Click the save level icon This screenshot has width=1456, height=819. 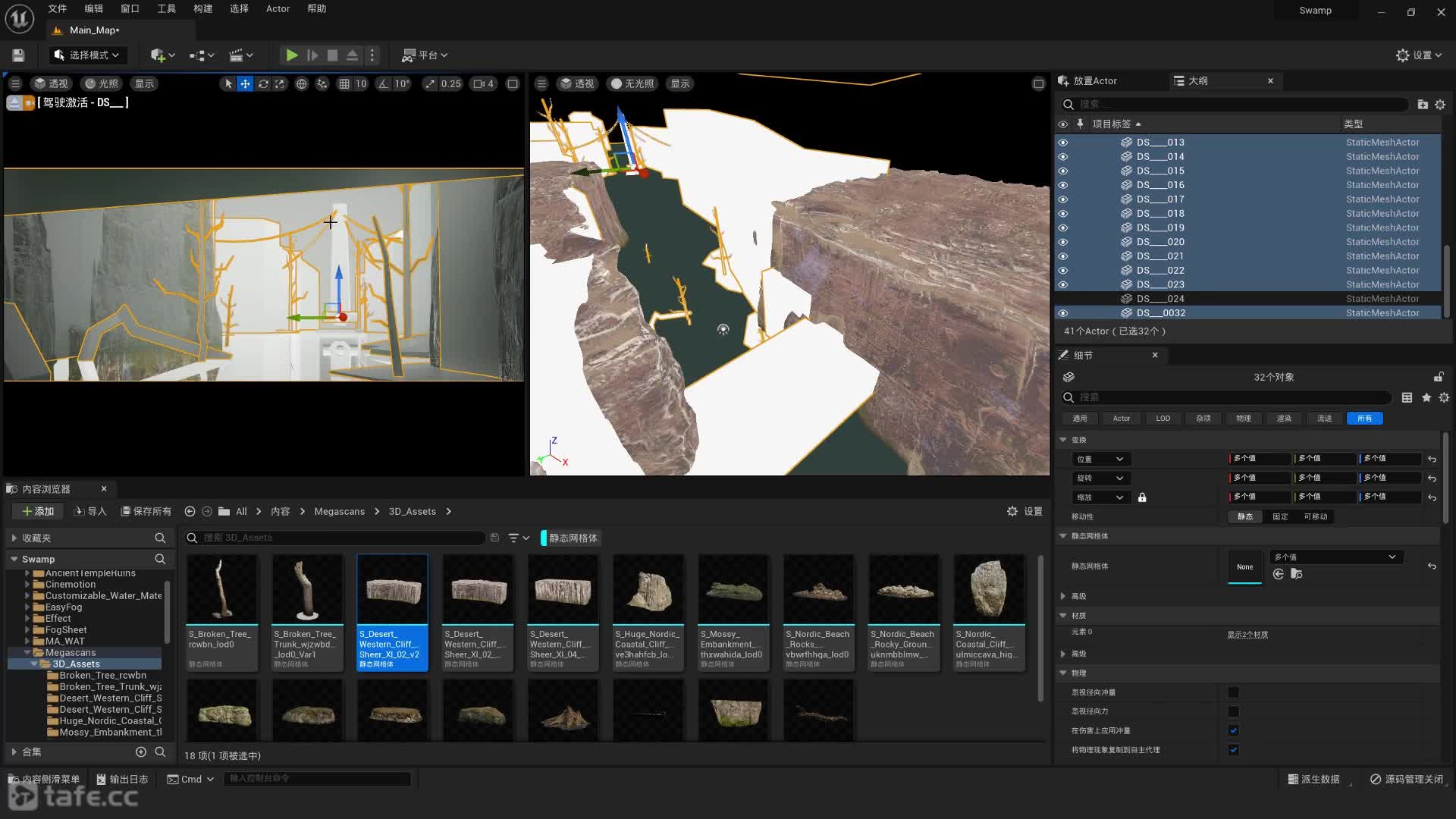point(19,55)
